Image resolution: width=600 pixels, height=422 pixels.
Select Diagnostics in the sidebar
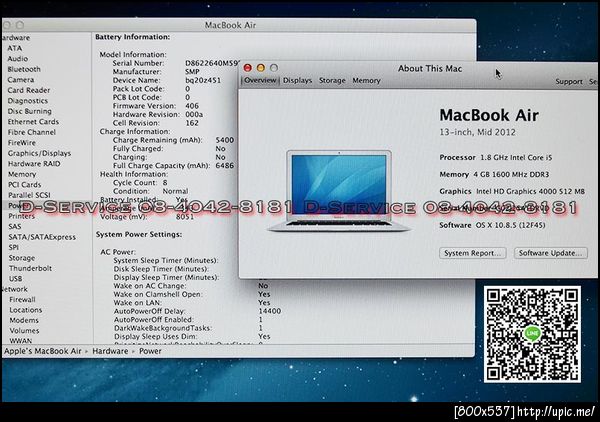tap(28, 101)
